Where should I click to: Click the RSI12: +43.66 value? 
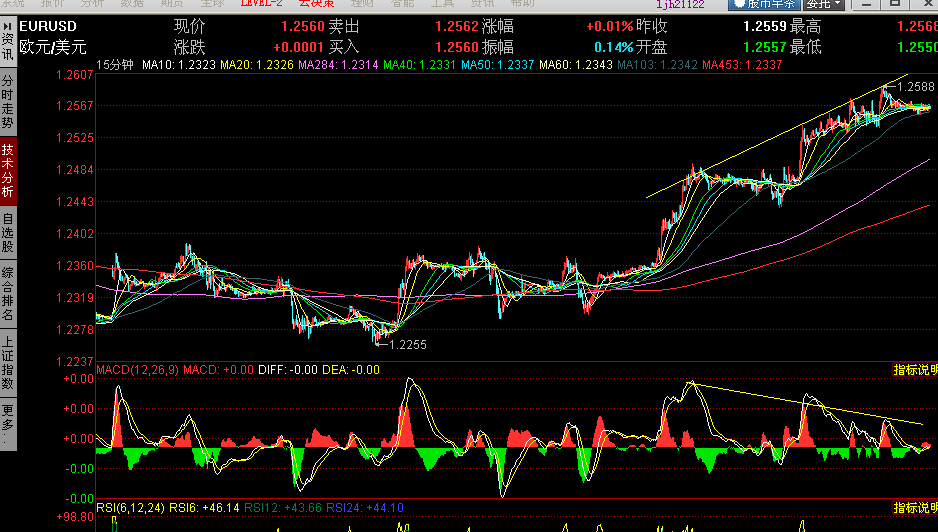click(x=282, y=507)
